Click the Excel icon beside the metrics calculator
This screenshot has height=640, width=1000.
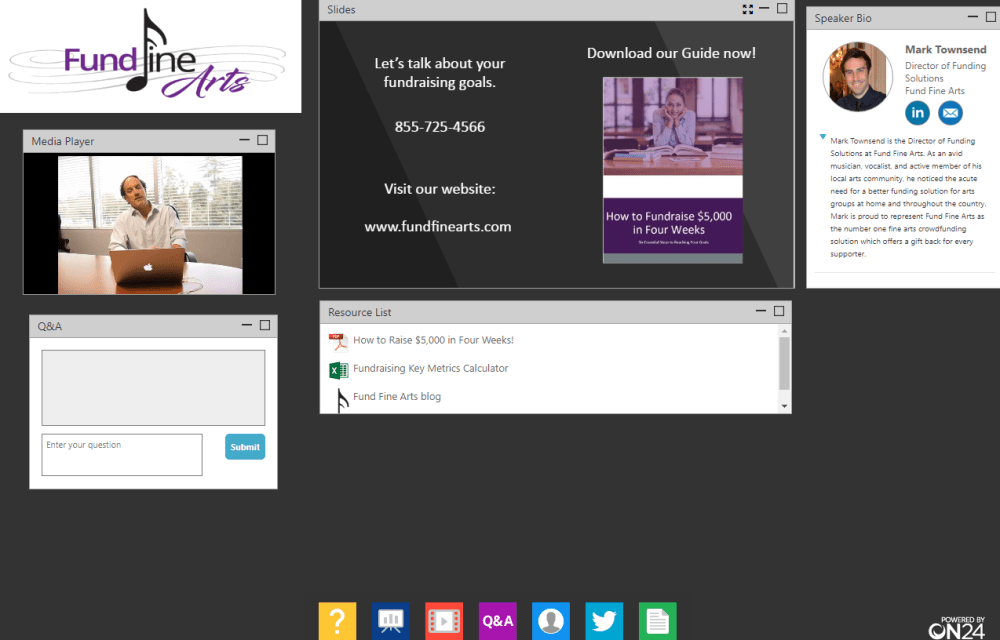coord(337,368)
